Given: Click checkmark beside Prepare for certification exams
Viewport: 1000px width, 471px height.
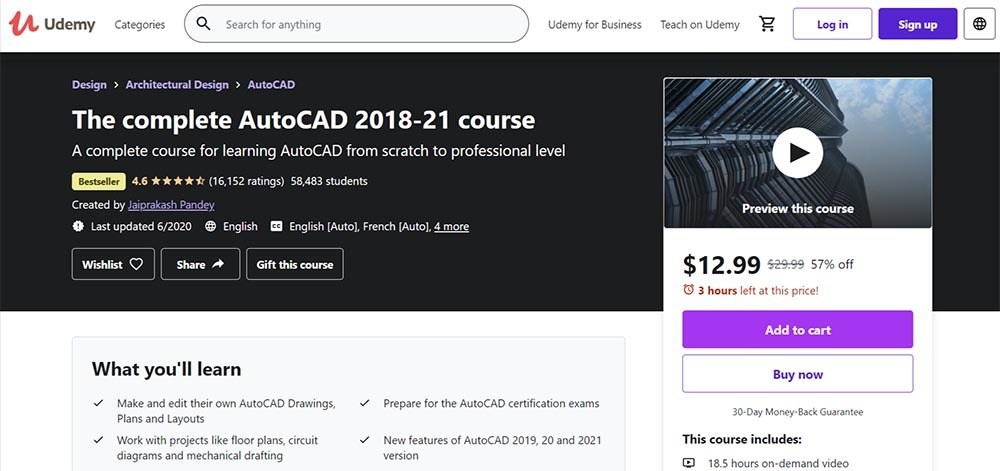Looking at the screenshot, I should [x=365, y=403].
